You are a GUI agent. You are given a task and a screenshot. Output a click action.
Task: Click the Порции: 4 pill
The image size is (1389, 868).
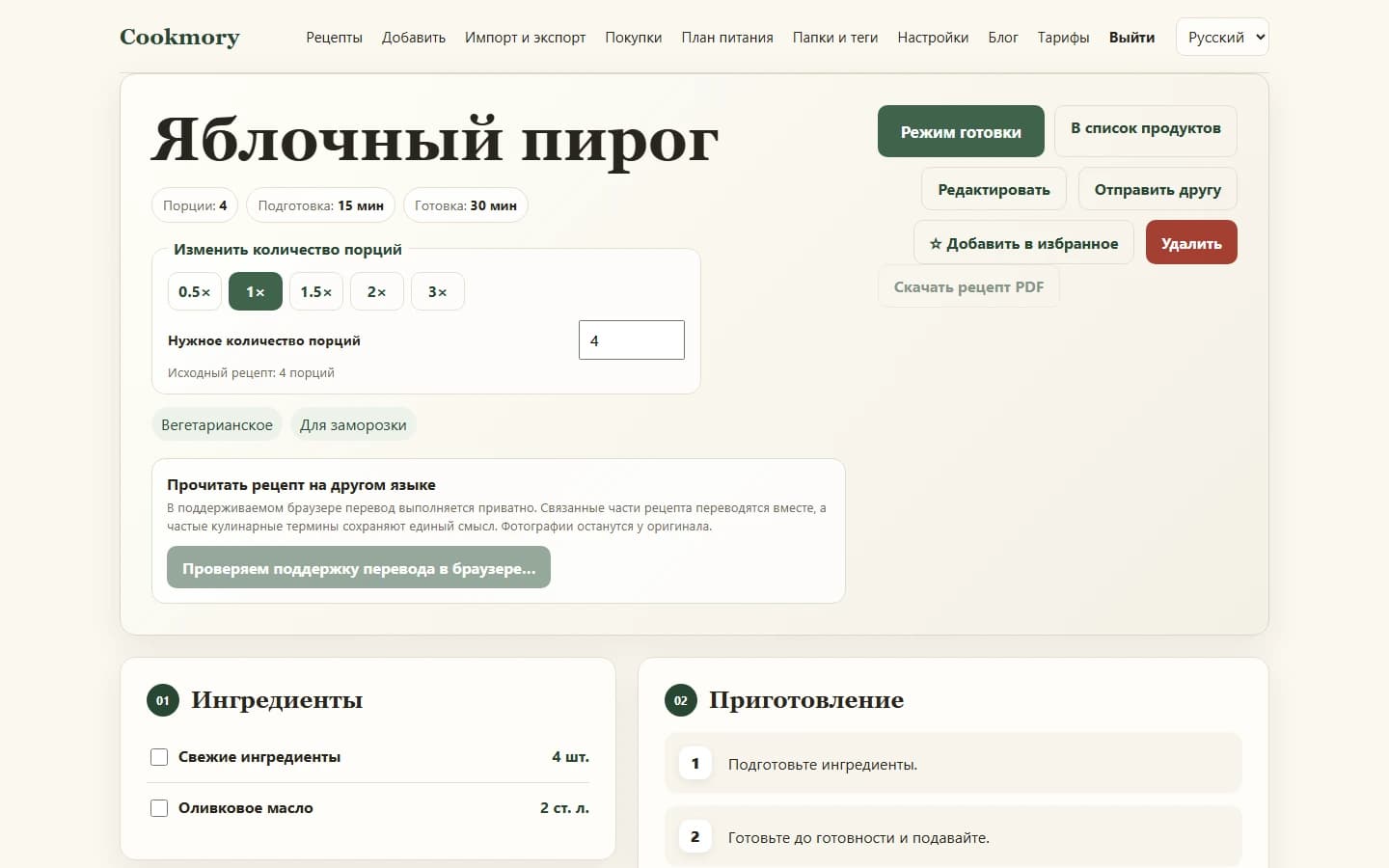point(195,205)
